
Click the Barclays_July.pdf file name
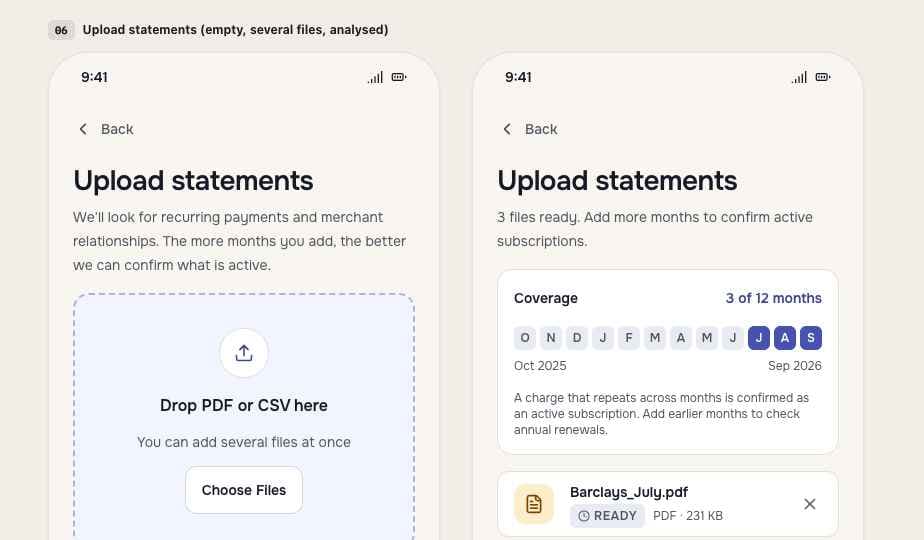tap(629, 492)
